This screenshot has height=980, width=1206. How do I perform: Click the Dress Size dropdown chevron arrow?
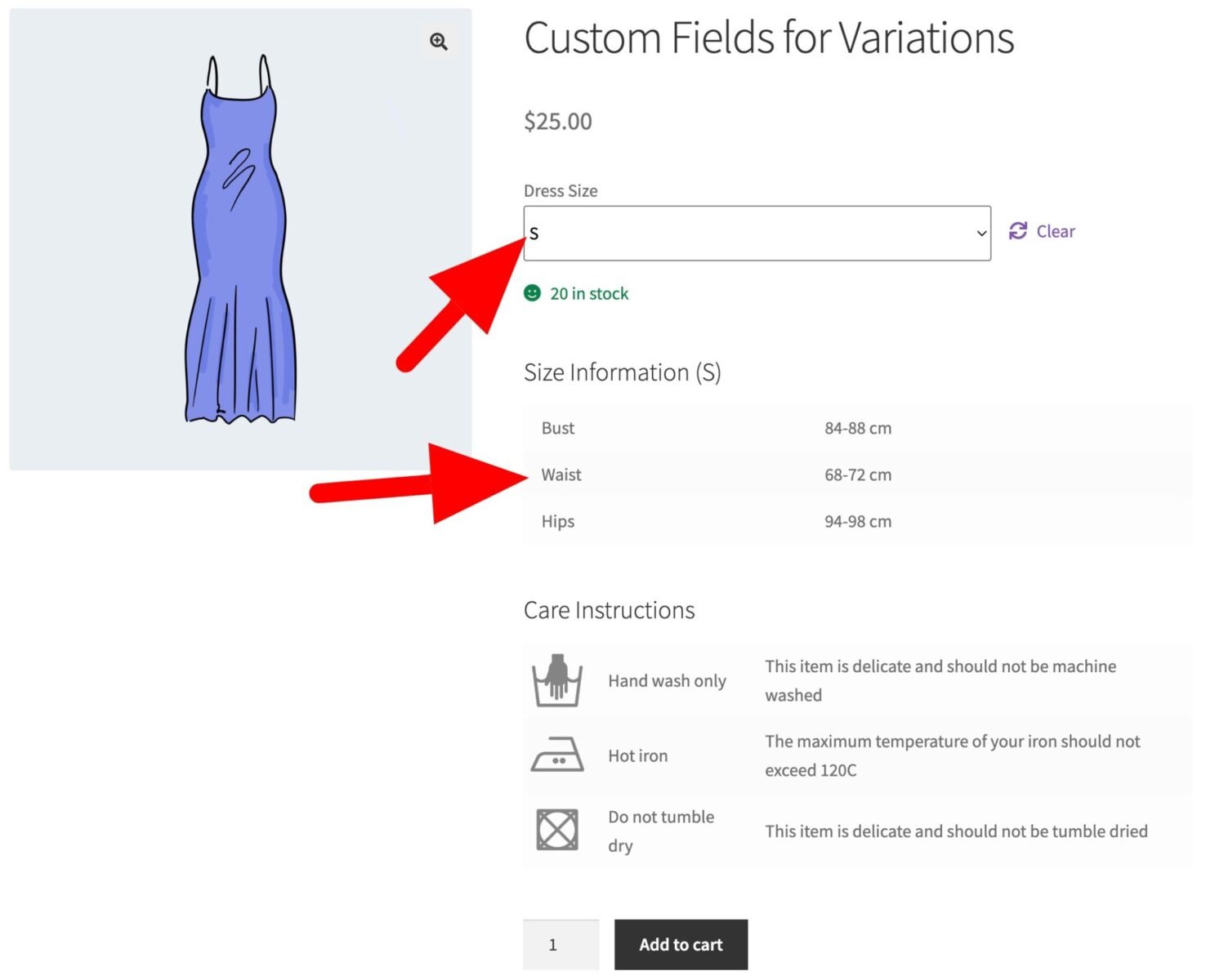[980, 232]
